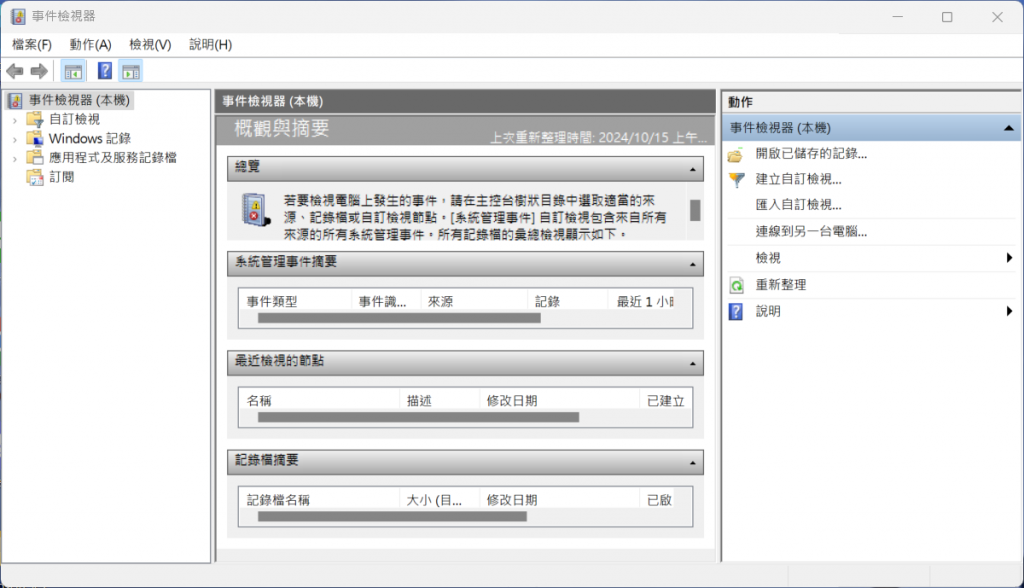Screen dimensions: 1024x588
Task: Expand the Windows 記錄 tree node
Action: (x=14, y=139)
